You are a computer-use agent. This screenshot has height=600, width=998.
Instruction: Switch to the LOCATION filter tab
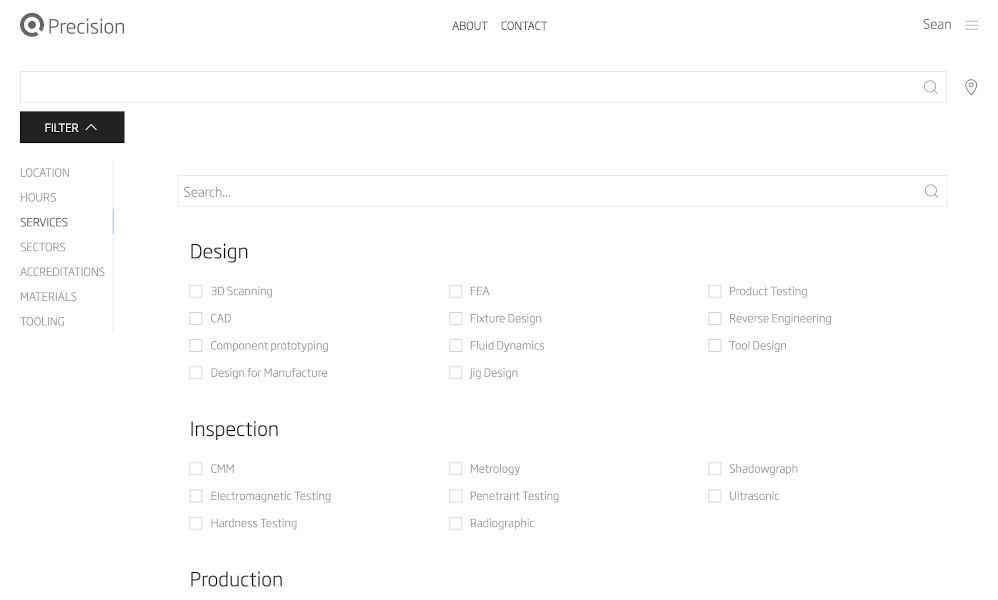(x=45, y=173)
